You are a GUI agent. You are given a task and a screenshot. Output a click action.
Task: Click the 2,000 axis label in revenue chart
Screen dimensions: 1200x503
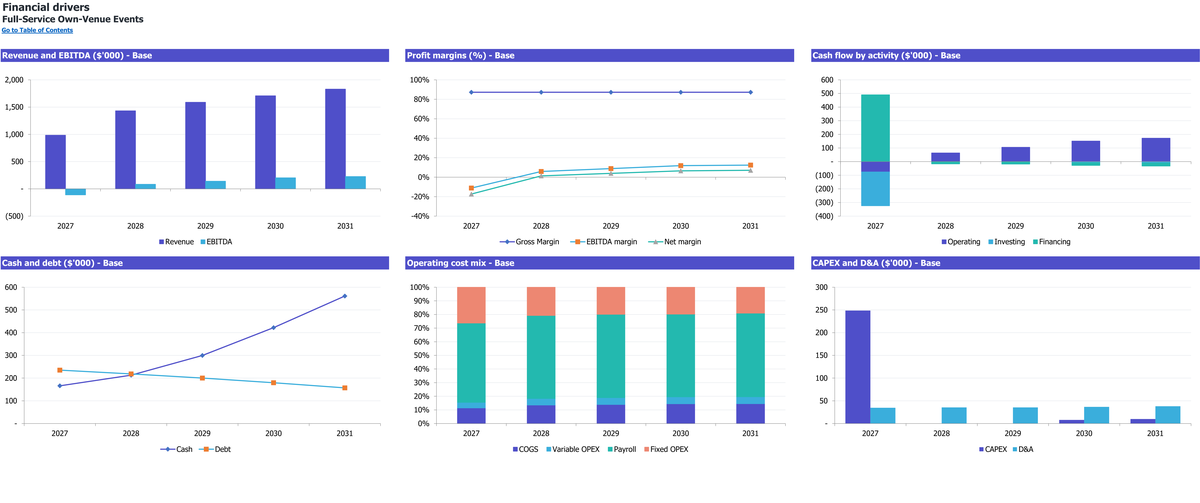[x=14, y=80]
